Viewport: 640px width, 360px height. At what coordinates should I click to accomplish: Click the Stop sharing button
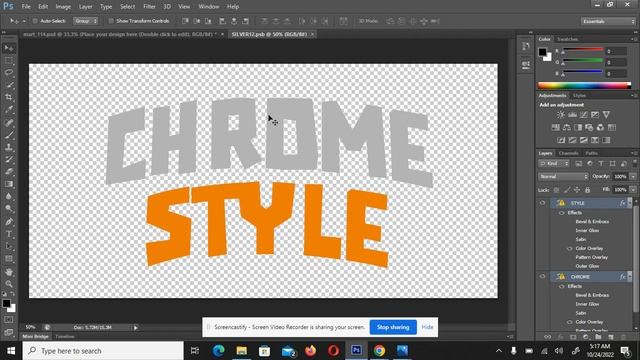coord(393,327)
